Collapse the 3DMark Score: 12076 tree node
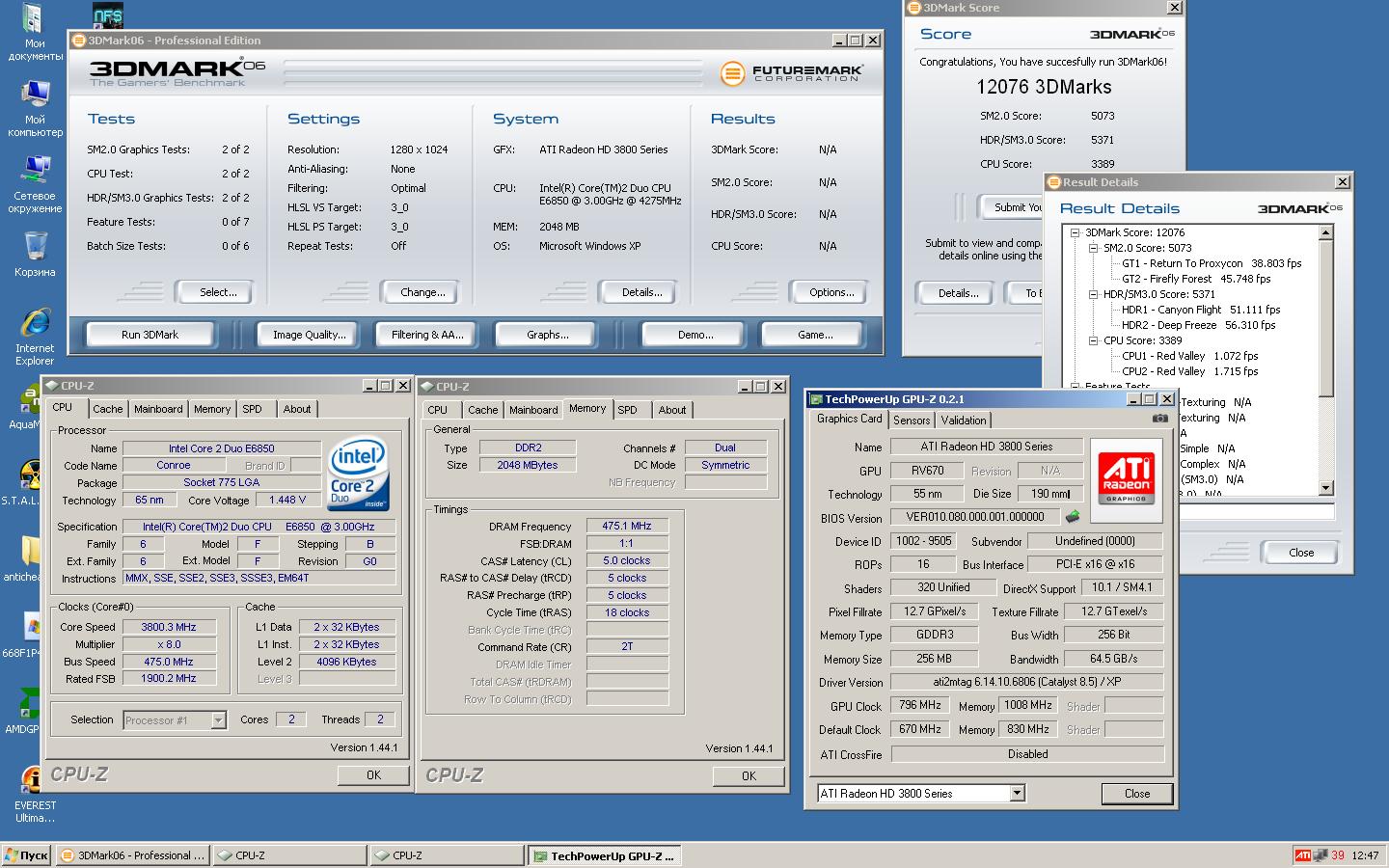 click(x=1075, y=232)
